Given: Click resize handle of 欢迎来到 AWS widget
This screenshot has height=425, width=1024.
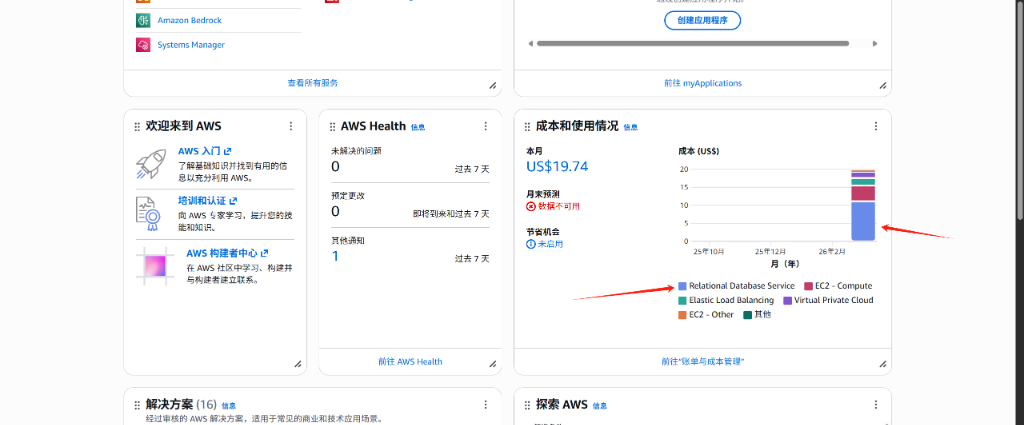Looking at the screenshot, I should coord(297,364).
